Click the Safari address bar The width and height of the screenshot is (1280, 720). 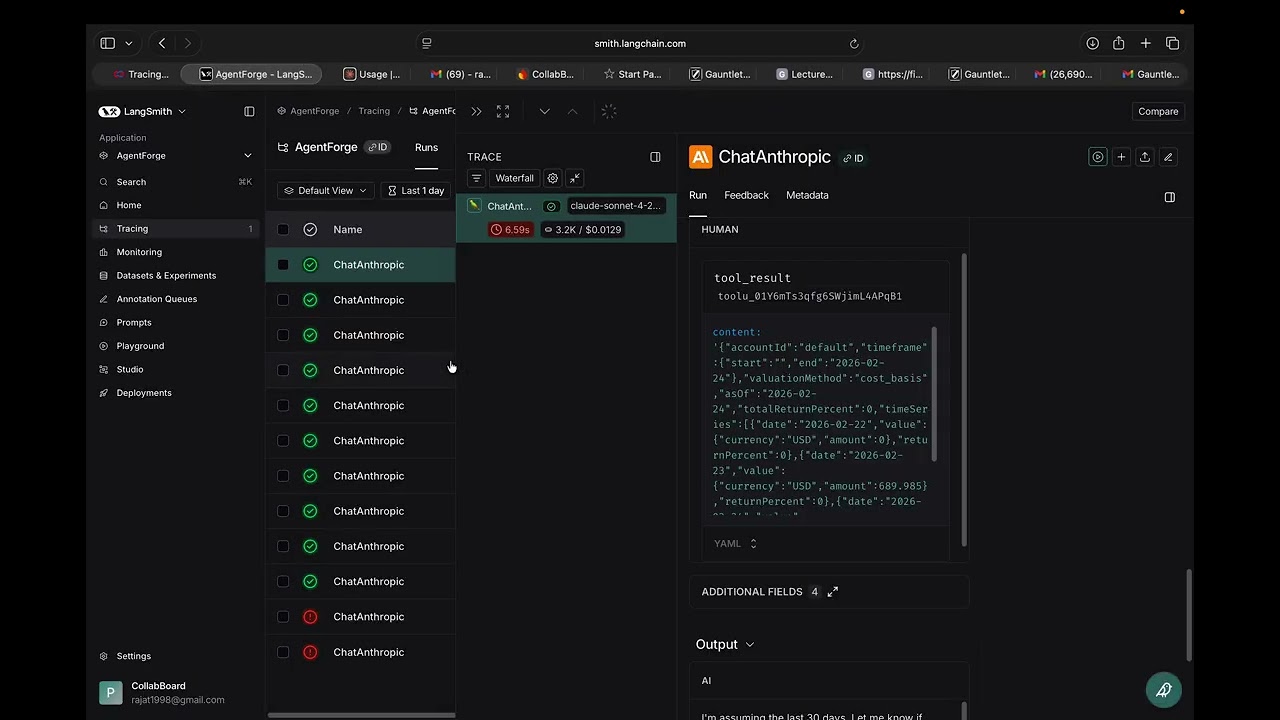tap(640, 43)
